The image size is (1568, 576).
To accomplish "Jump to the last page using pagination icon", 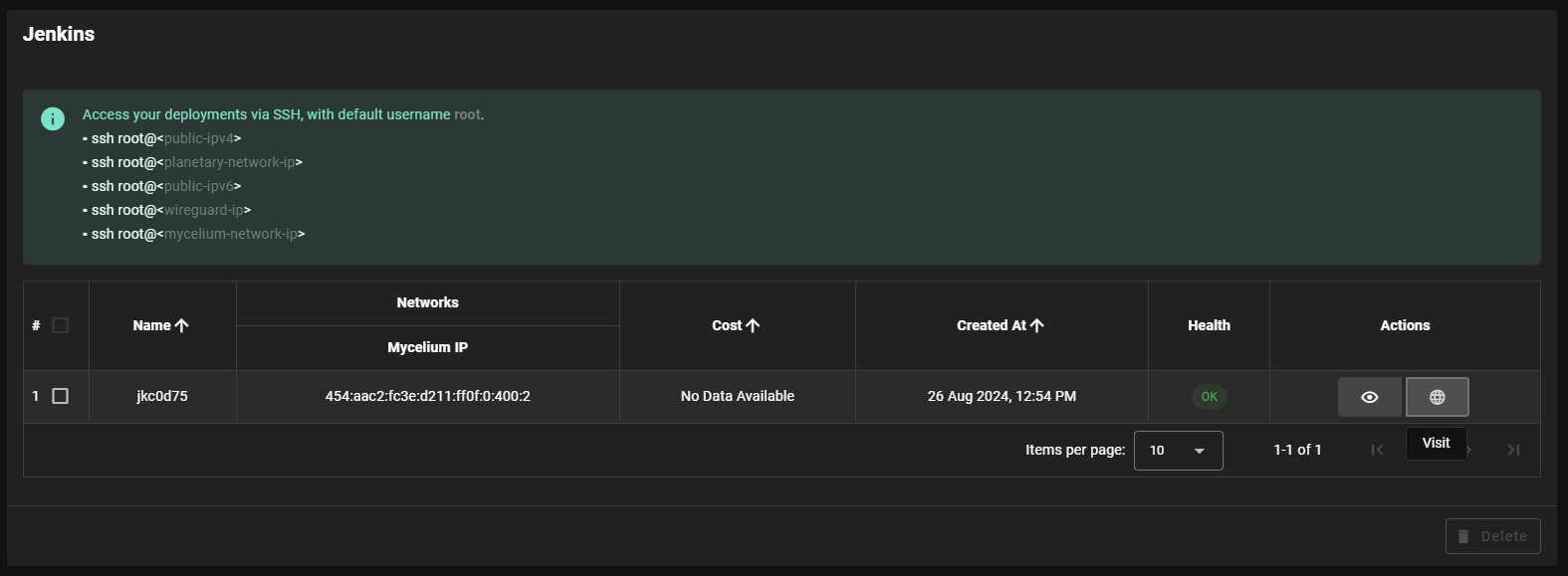I will pos(1513,450).
